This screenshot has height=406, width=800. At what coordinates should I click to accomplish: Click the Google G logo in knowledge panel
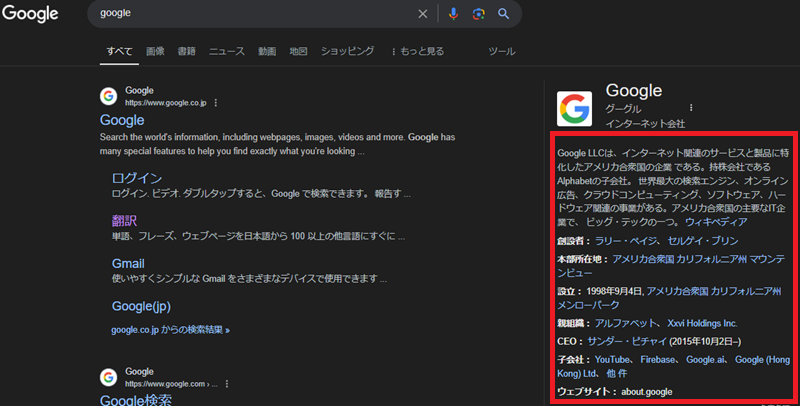574,109
